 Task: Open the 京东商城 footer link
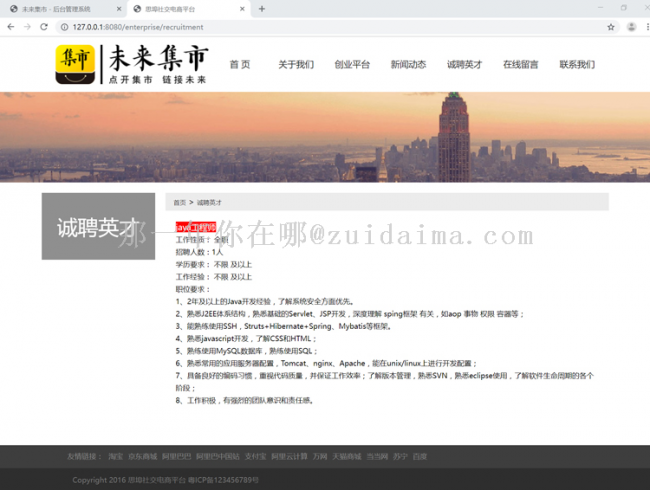click(143, 456)
